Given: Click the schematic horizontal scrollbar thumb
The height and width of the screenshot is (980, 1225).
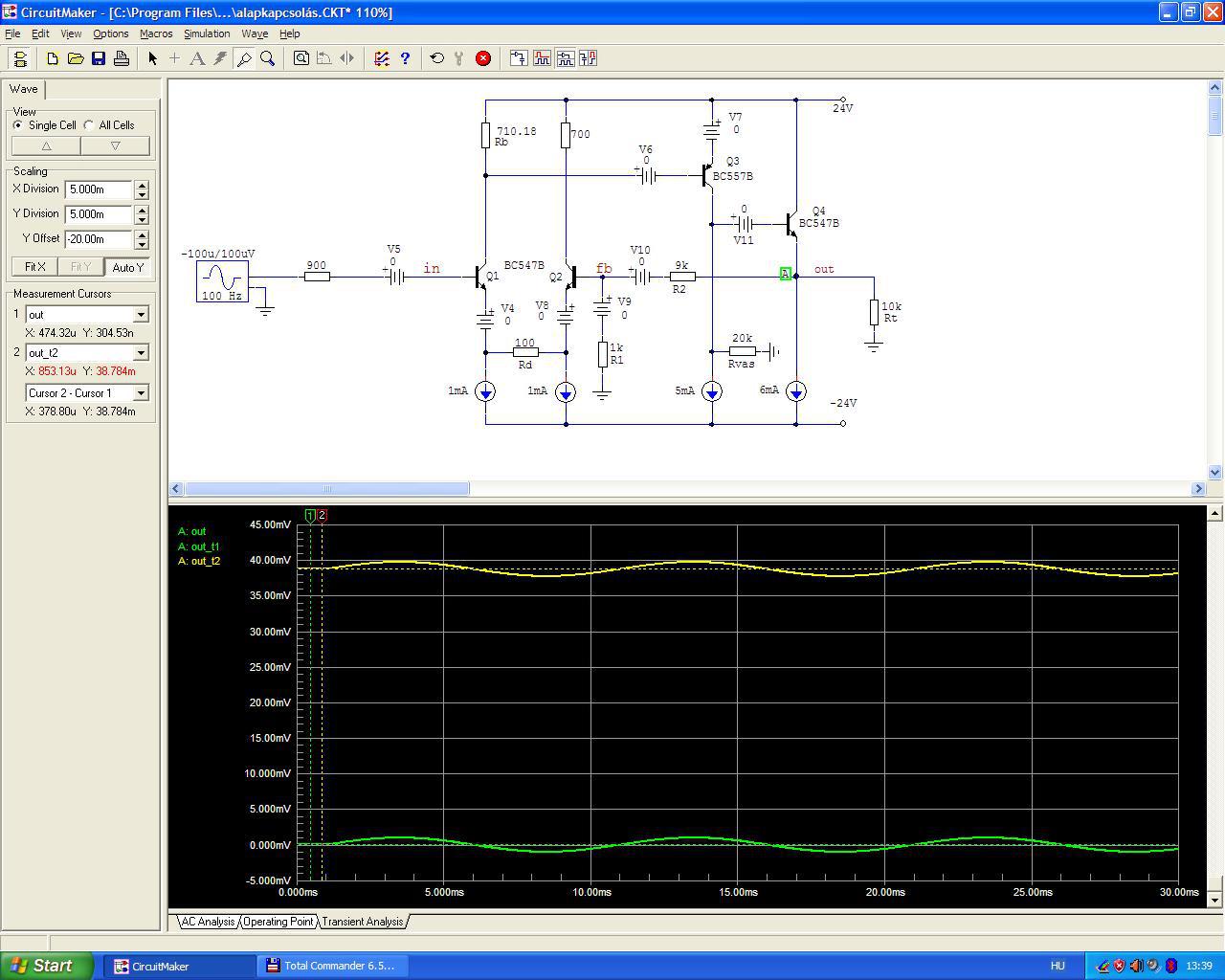Looking at the screenshot, I should pos(326,489).
